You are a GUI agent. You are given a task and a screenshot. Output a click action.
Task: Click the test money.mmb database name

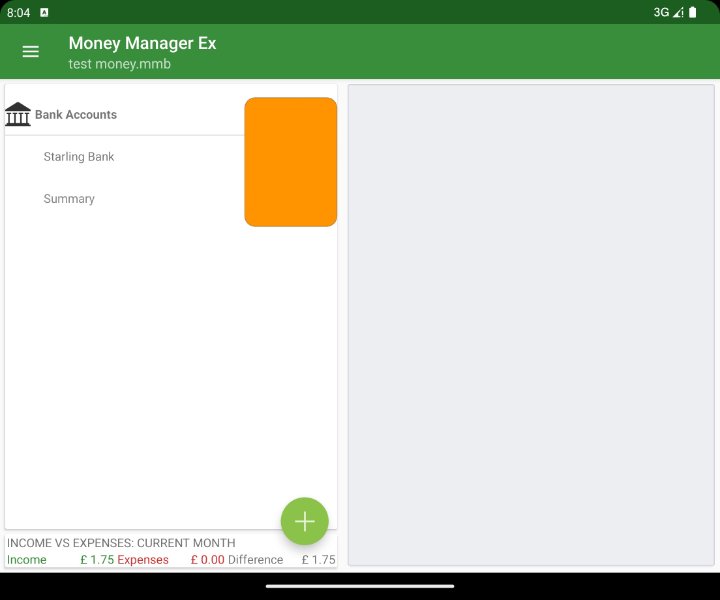click(119, 63)
